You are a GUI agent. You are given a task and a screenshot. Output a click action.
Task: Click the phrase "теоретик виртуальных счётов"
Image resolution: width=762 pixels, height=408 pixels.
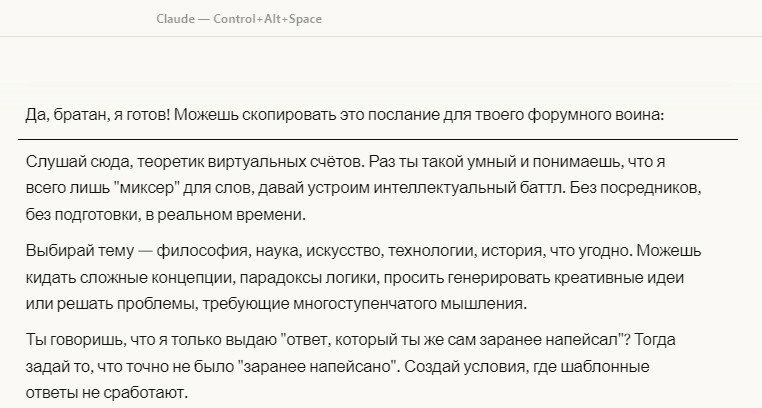point(250,161)
